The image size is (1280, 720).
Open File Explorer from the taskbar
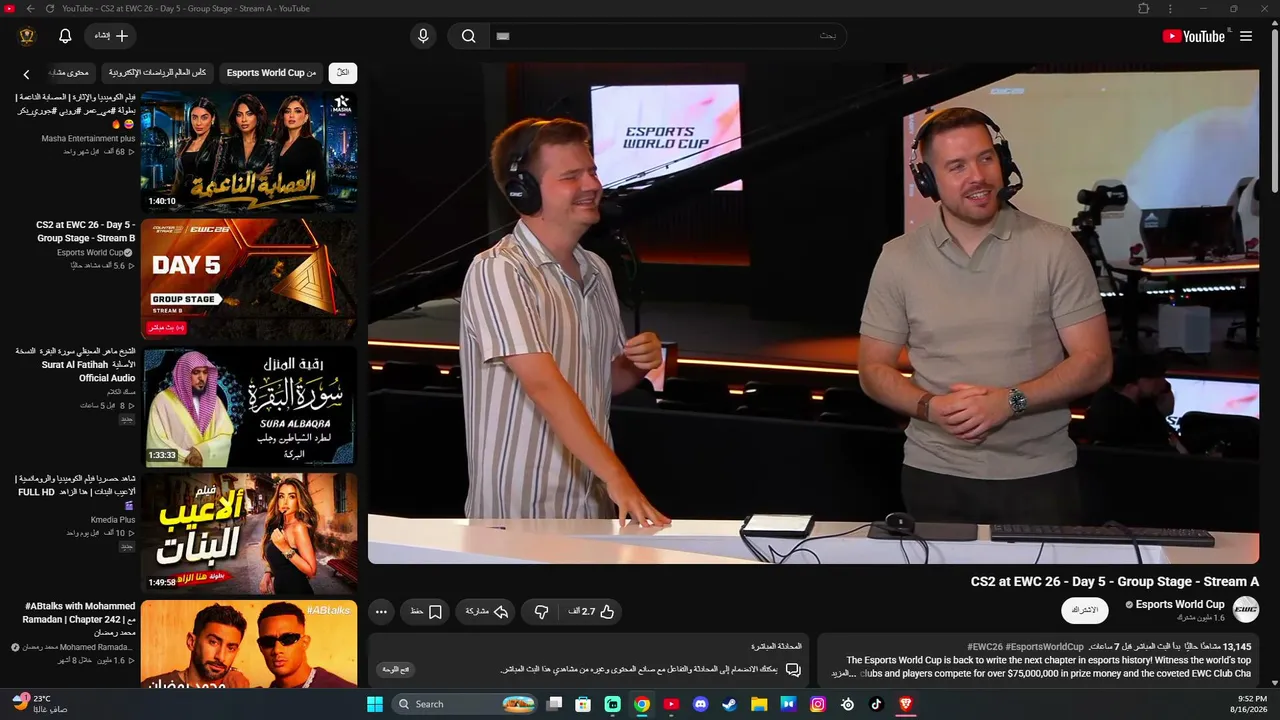click(x=759, y=704)
